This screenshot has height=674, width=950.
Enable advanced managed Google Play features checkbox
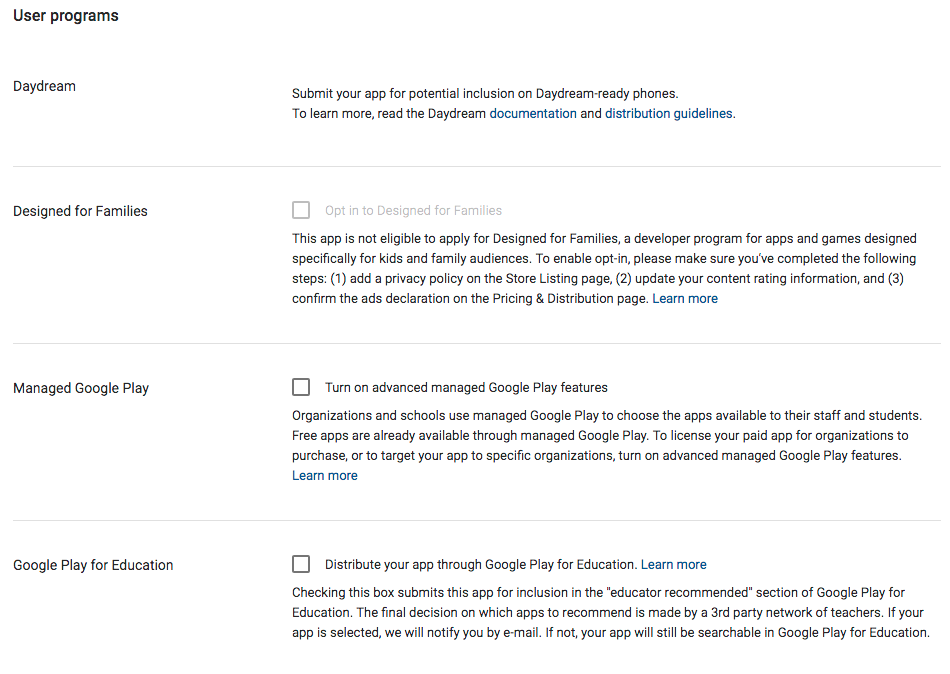click(301, 387)
